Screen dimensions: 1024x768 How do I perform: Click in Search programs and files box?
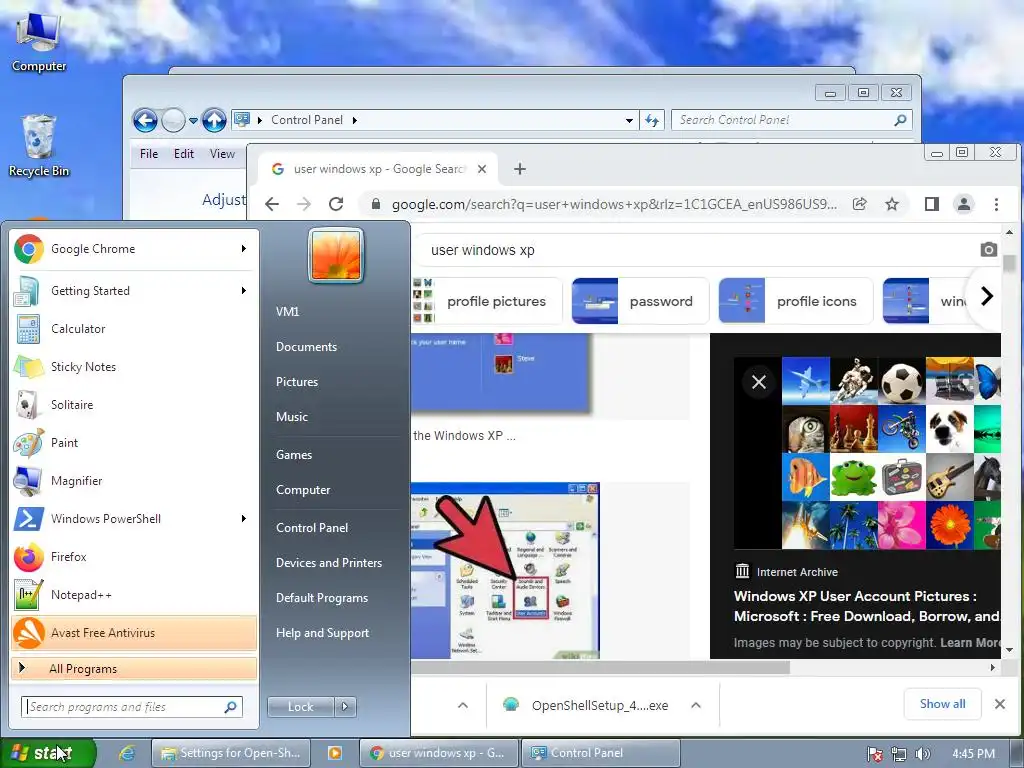click(x=133, y=707)
